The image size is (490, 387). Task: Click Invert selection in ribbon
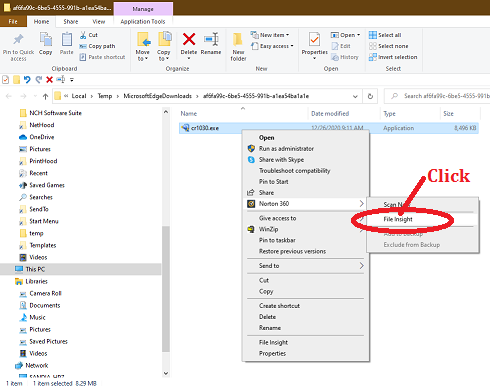click(x=393, y=57)
